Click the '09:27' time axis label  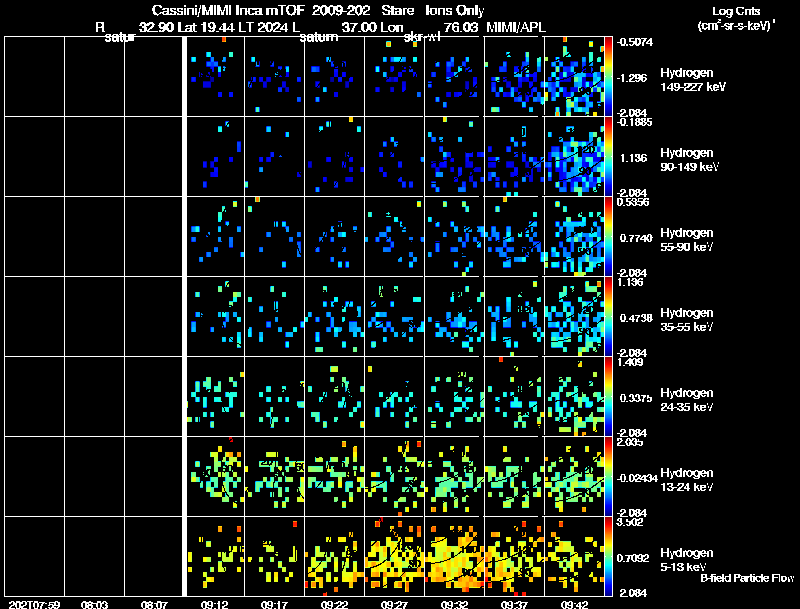[x=394, y=604]
